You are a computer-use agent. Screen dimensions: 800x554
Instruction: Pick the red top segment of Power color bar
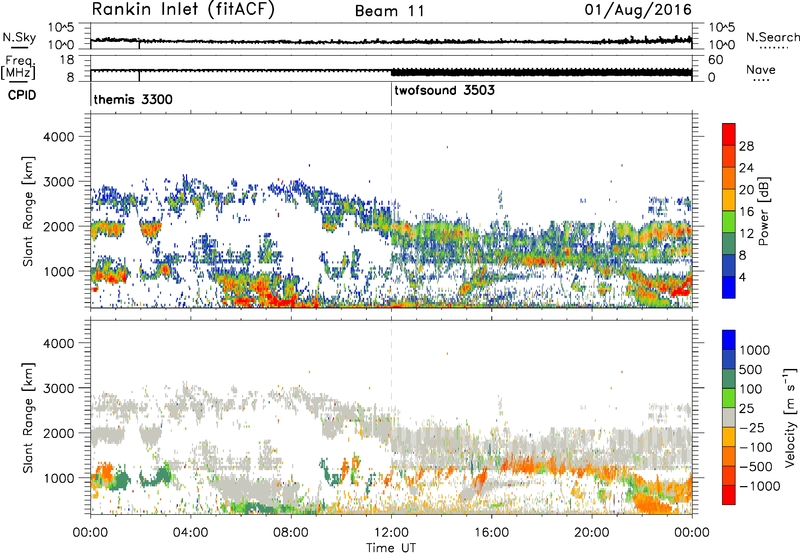click(729, 134)
